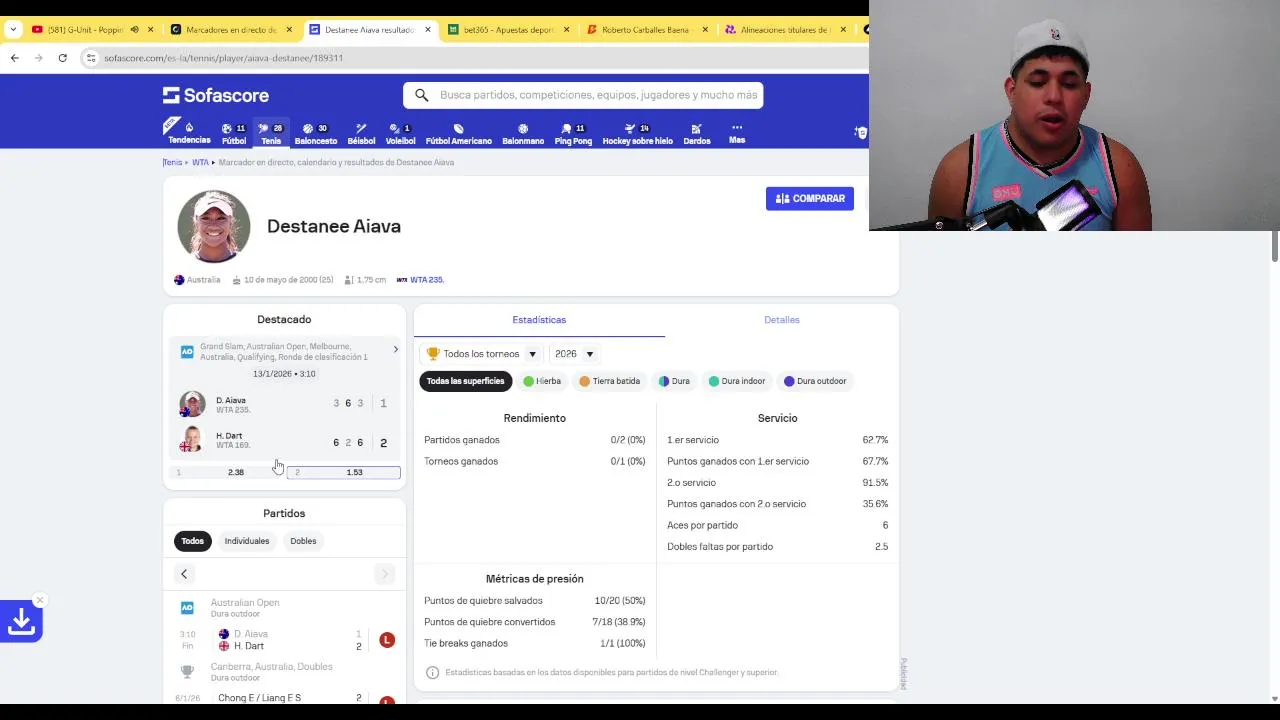Screen dimensions: 1280x720
Task: Reload the page
Action: pyautogui.click(x=62, y=58)
